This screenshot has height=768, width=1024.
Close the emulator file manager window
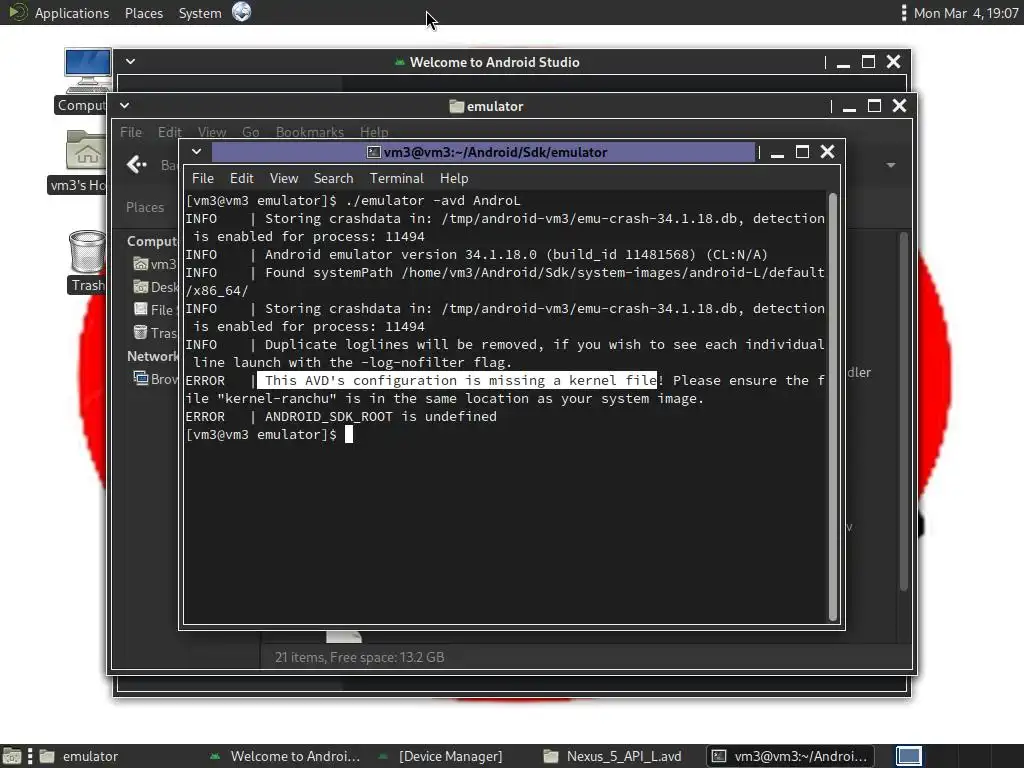899,106
